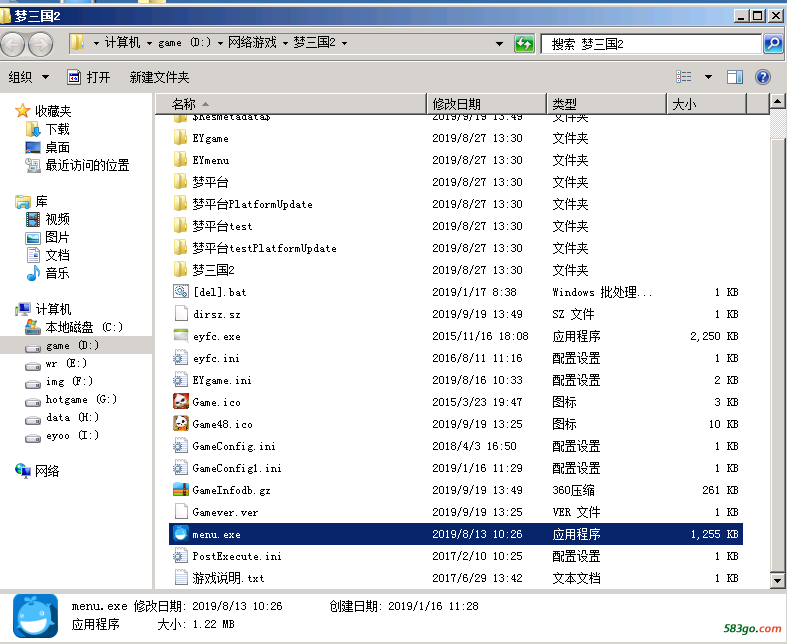Image resolution: width=787 pixels, height=644 pixels.
Task: Click the 搜索 梦三国2 search field
Action: tap(651, 44)
